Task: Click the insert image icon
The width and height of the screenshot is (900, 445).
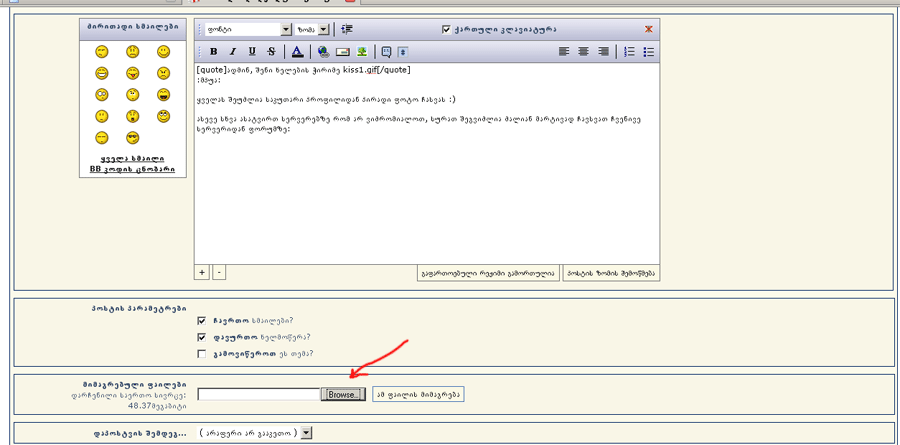Action: (x=361, y=52)
